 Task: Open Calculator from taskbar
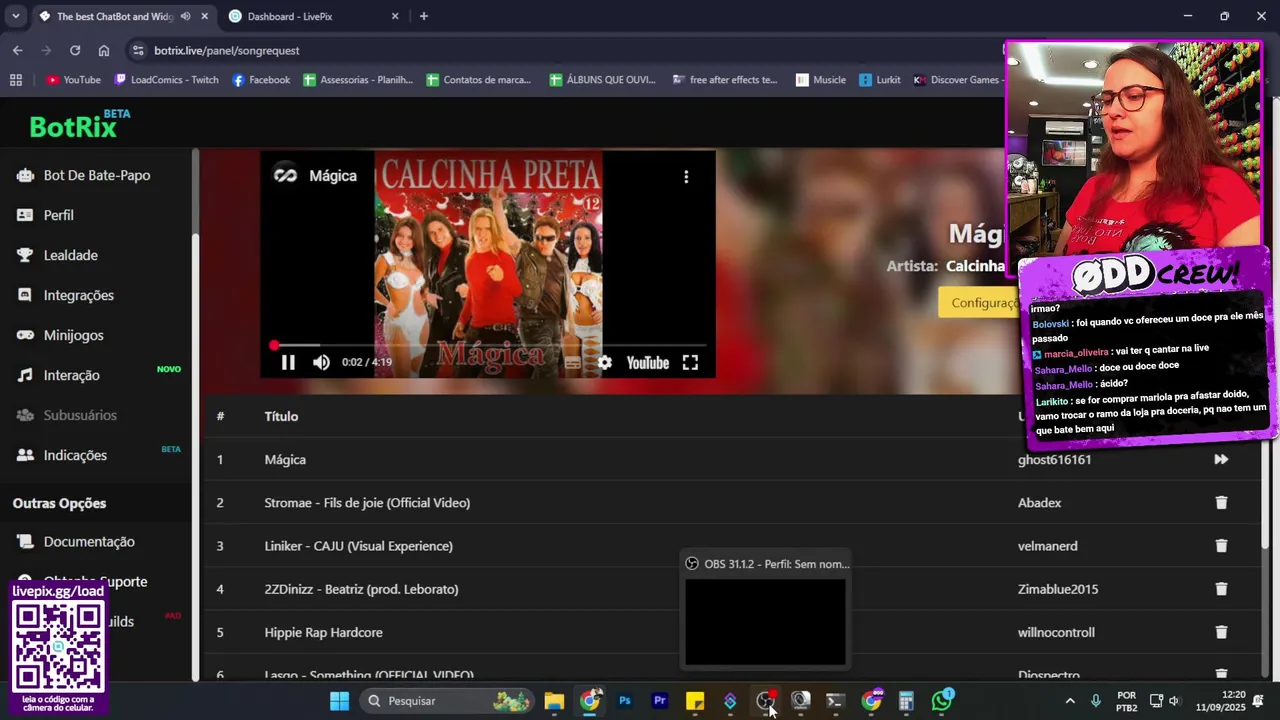(x=907, y=701)
